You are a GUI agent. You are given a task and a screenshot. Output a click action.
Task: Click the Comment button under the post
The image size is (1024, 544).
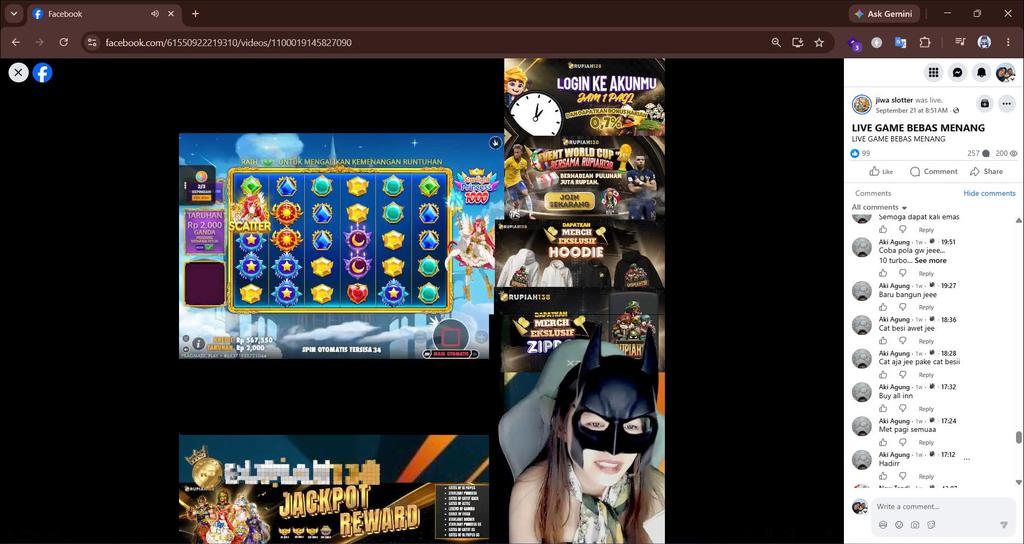tap(934, 172)
